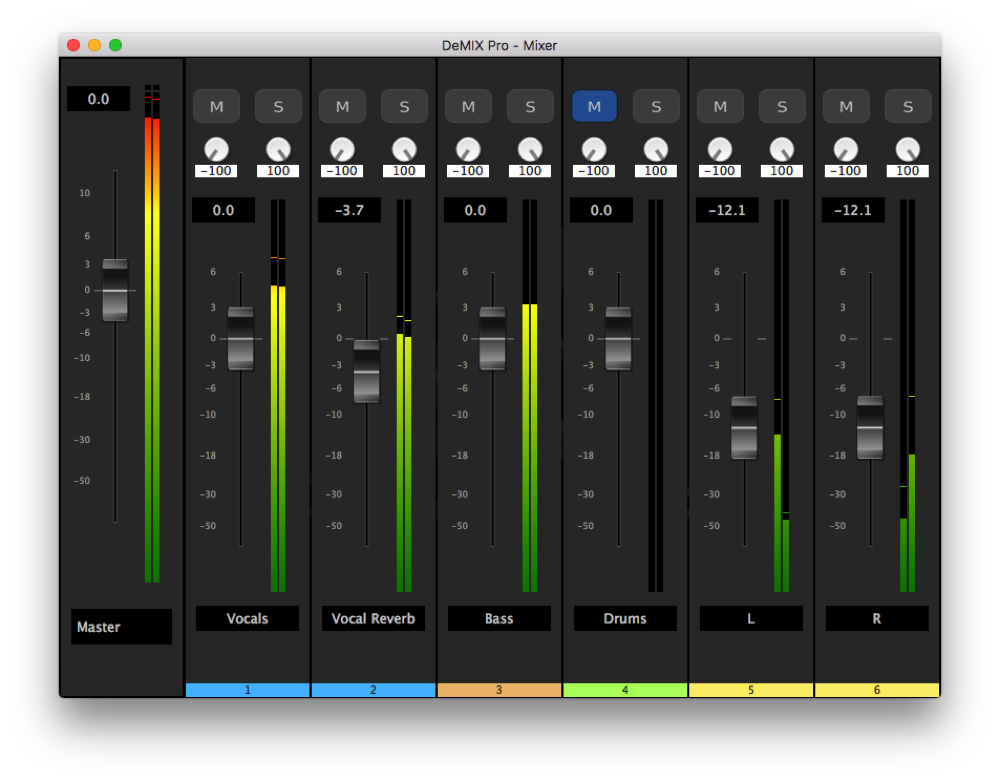Select channel 5 yellow color strip
1000x782 pixels.
(x=751, y=690)
